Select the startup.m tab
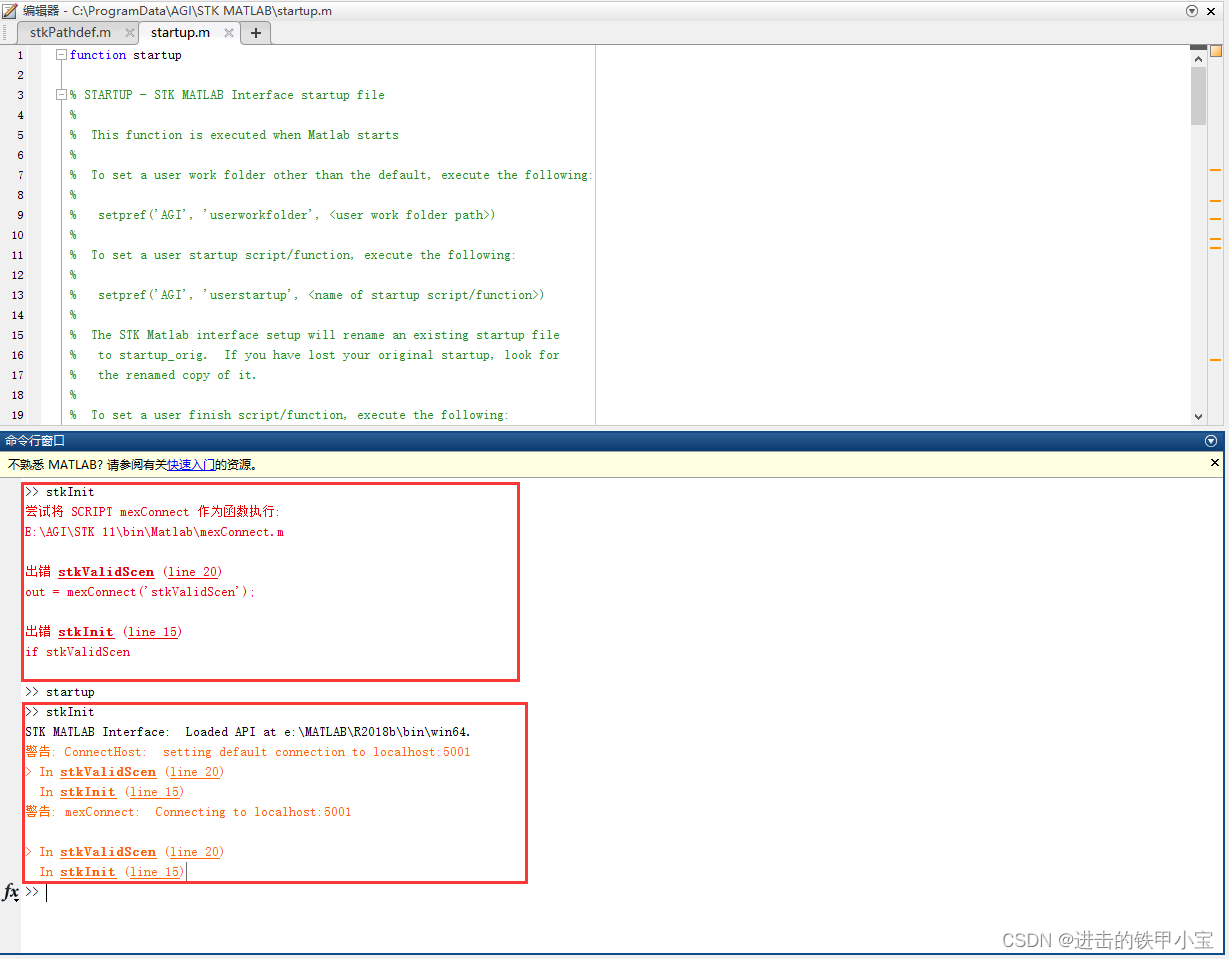 (x=180, y=32)
